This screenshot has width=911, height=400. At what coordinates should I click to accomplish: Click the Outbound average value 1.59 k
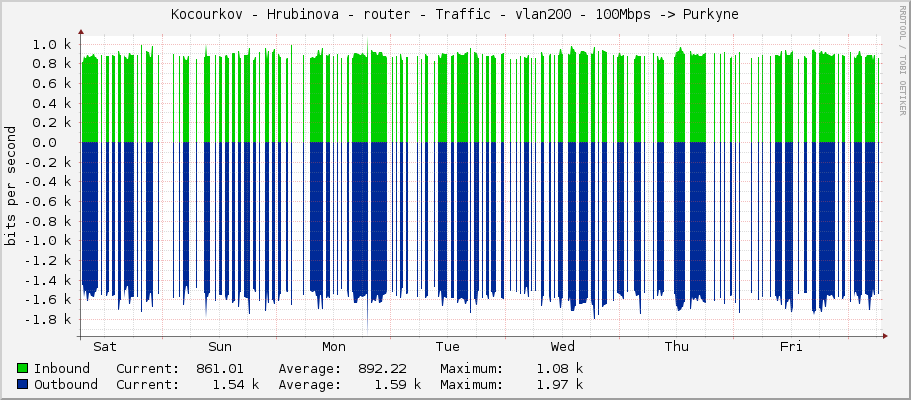coord(397,384)
